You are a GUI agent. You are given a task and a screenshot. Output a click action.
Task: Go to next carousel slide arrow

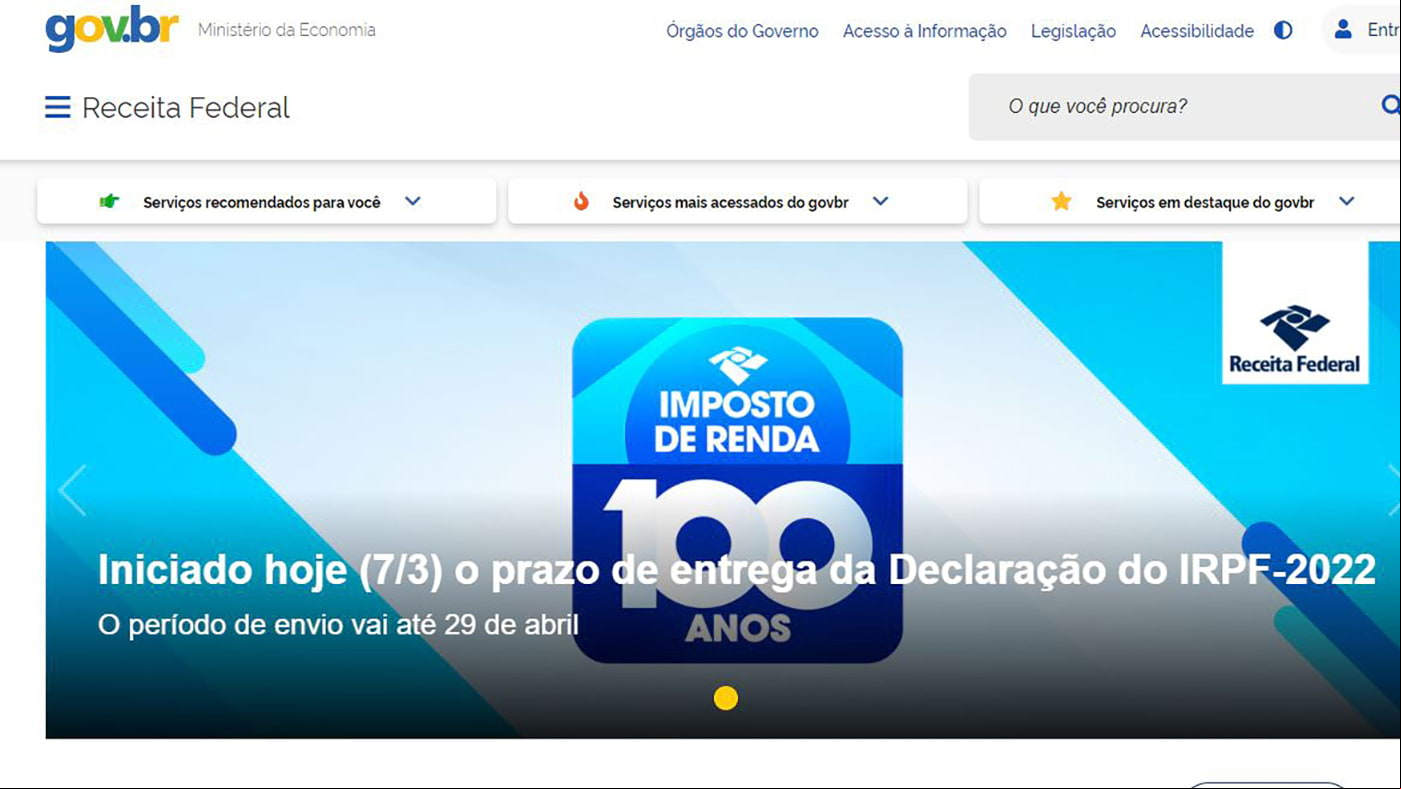click(1393, 490)
